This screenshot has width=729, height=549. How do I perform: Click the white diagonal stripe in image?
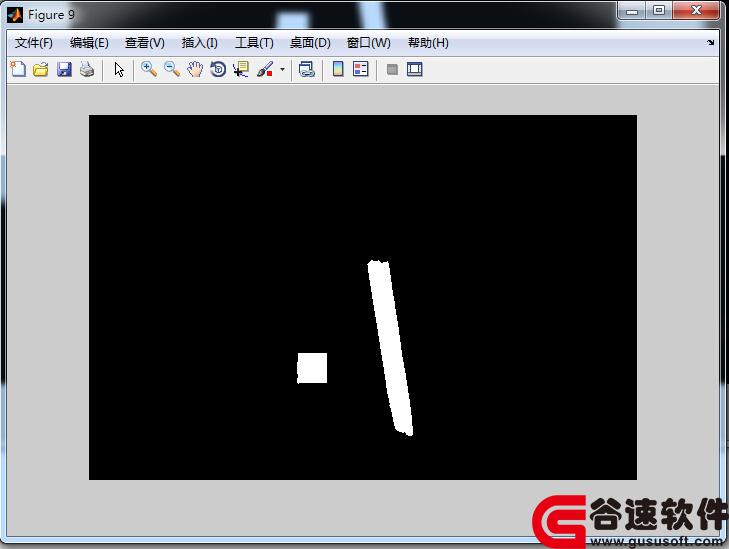click(x=390, y=348)
